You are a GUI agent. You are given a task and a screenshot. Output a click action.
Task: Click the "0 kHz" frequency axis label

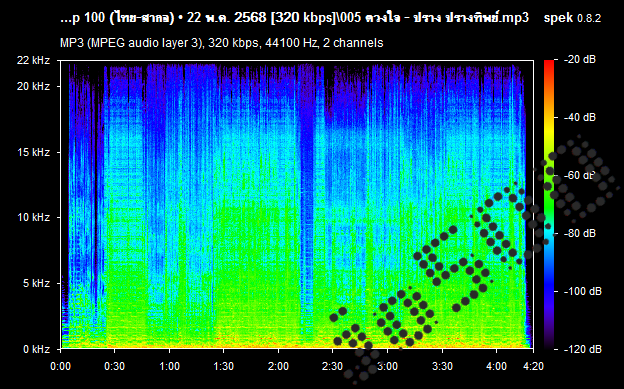36,349
